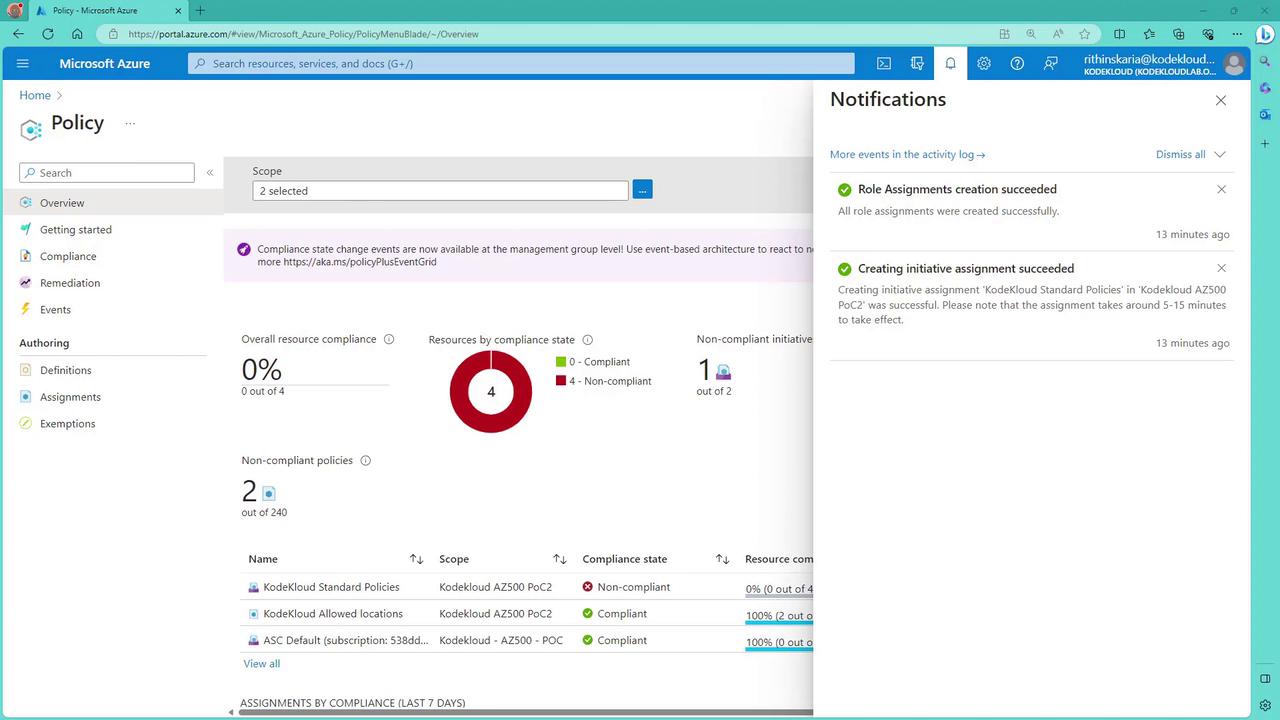This screenshot has height=720, width=1280.
Task: Click the Policy service icon in the header
Action: click(31, 128)
